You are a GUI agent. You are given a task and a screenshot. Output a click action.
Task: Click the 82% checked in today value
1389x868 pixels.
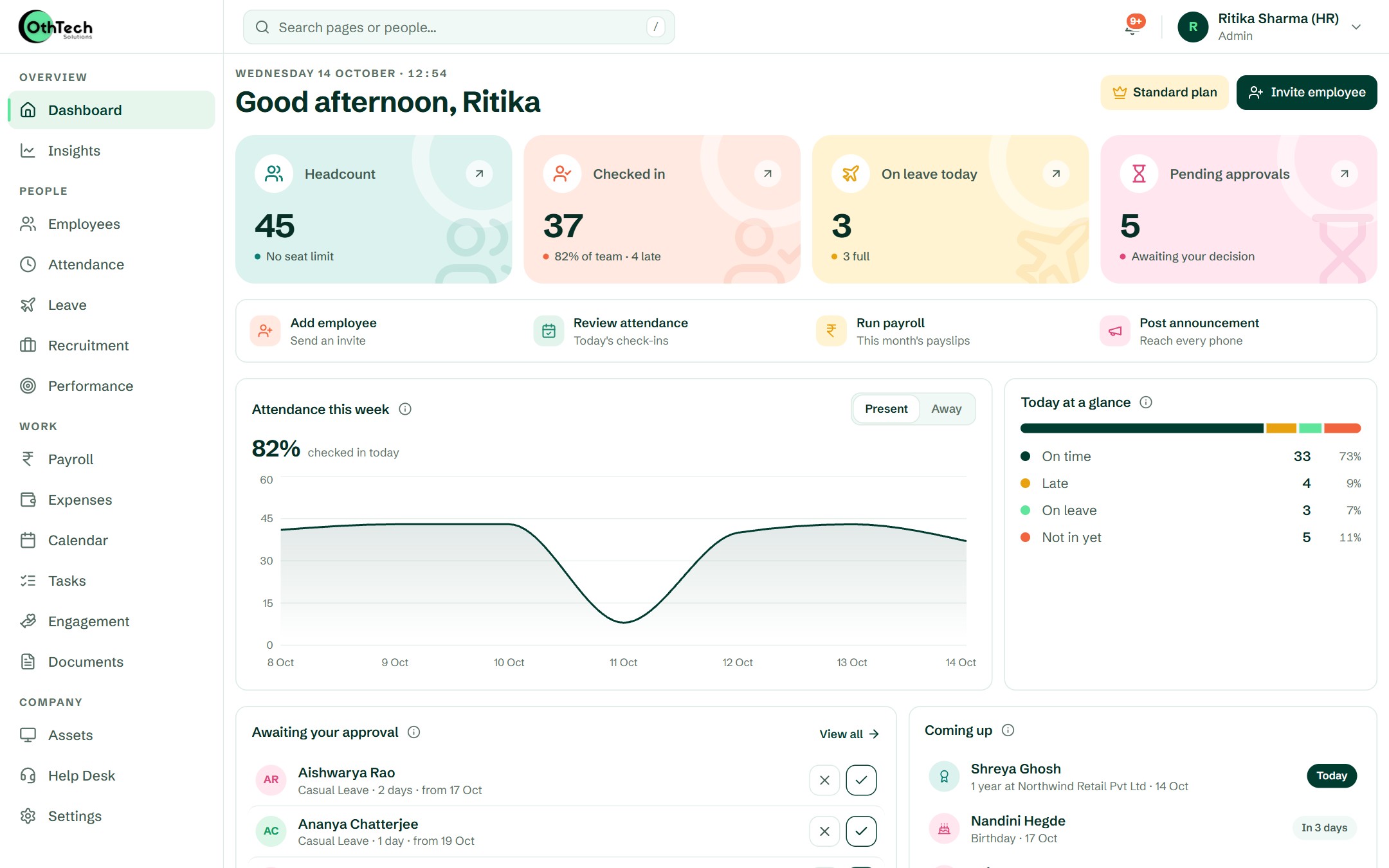coord(276,449)
